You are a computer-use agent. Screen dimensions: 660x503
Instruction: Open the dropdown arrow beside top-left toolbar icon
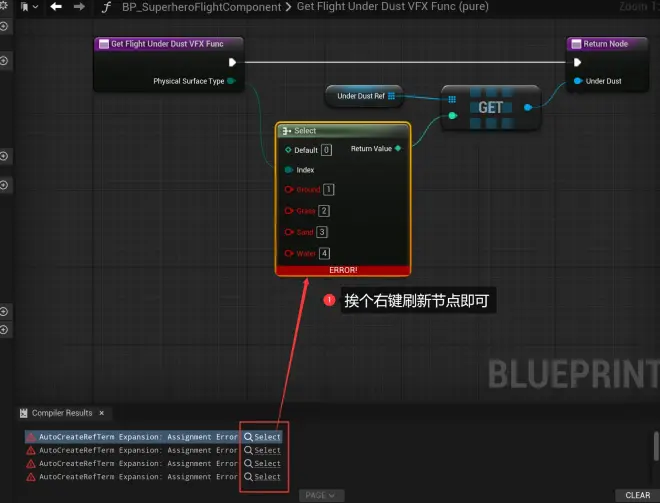36,7
